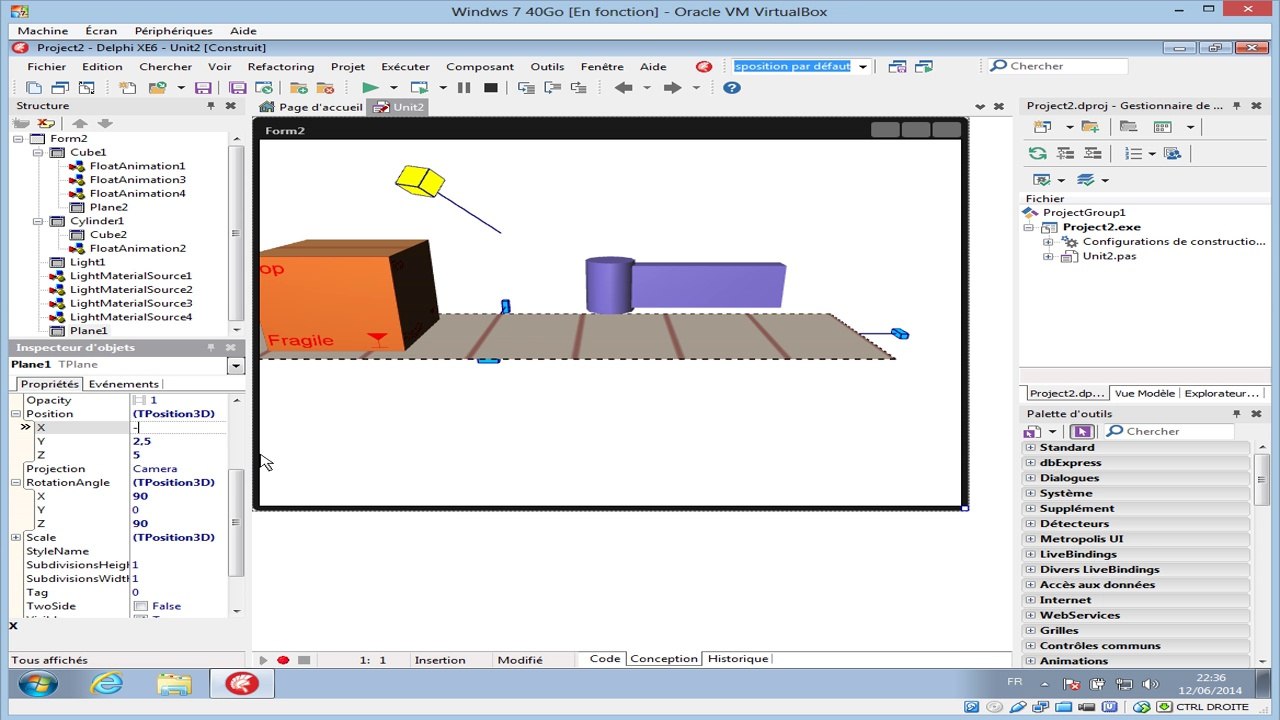Stop program execution with the black square
The height and width of the screenshot is (720, 1280).
click(490, 88)
